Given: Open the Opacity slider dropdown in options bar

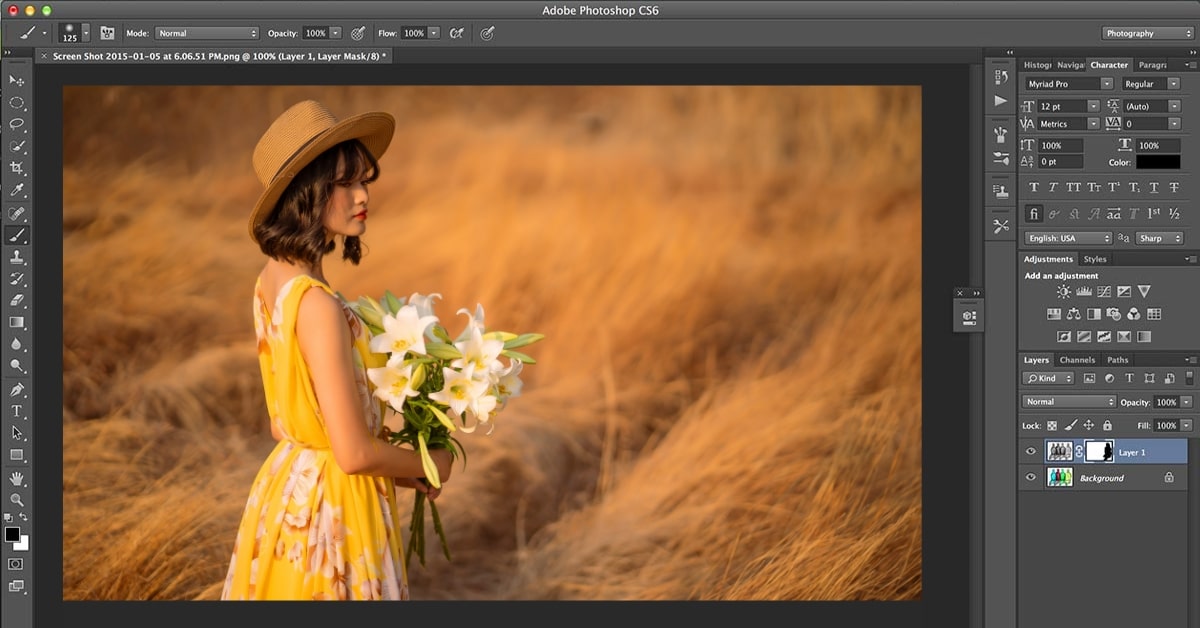Looking at the screenshot, I should click(335, 33).
